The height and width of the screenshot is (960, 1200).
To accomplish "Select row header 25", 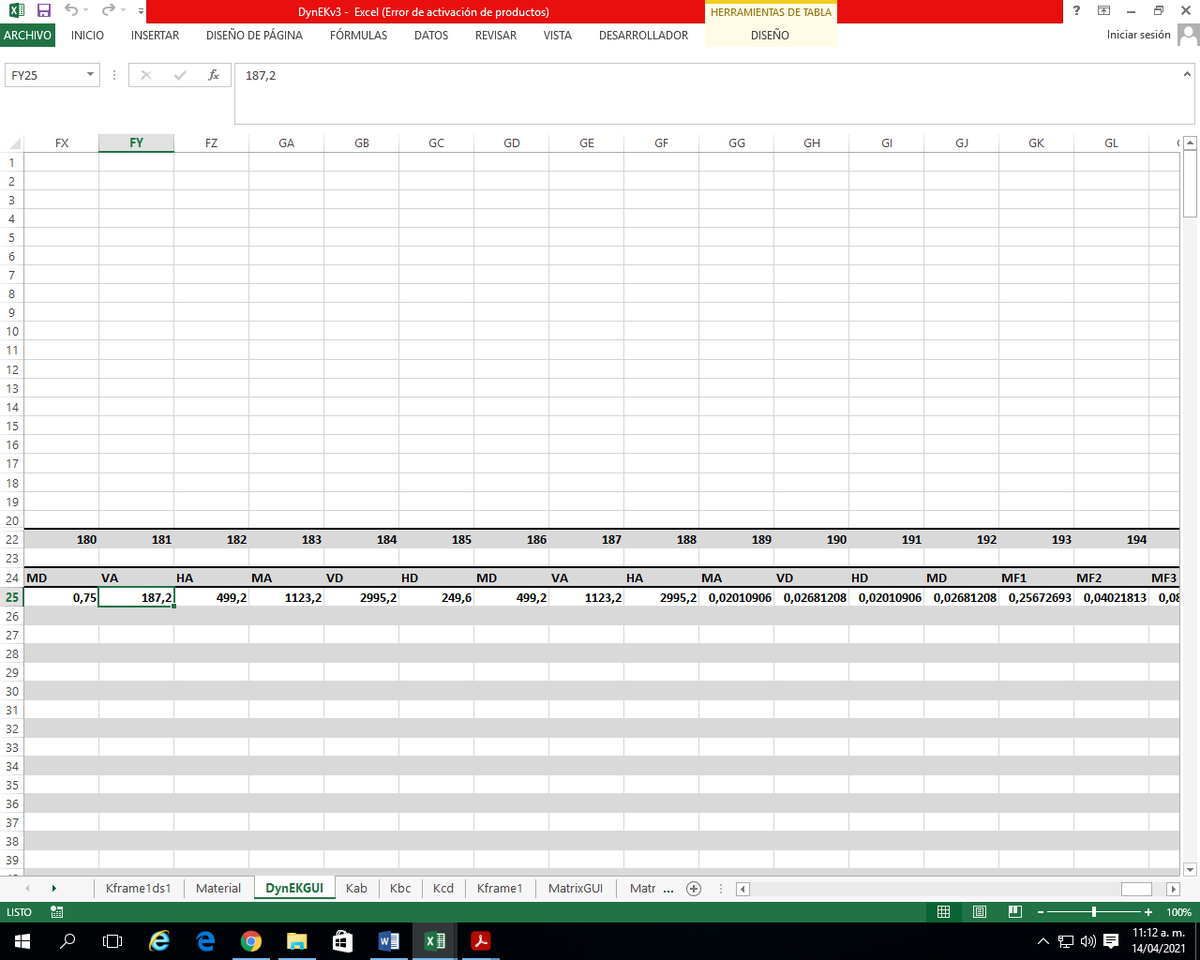I will point(12,597).
